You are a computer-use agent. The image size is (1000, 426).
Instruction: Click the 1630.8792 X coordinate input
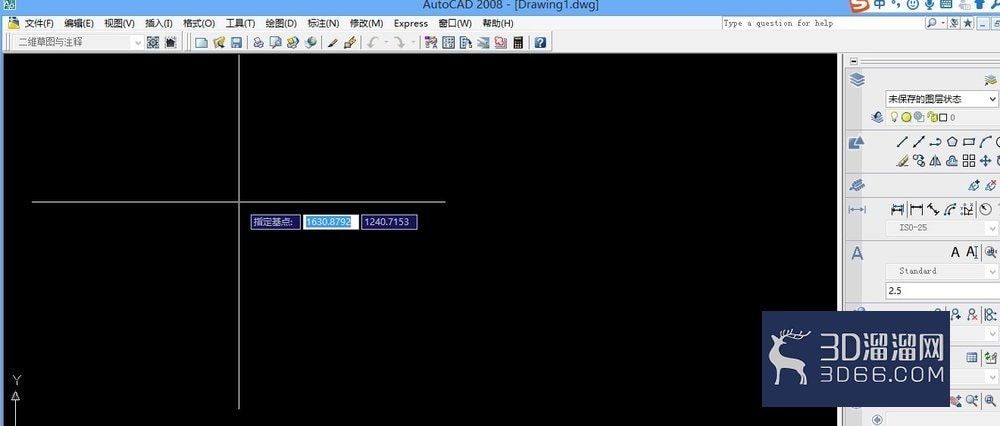point(330,222)
